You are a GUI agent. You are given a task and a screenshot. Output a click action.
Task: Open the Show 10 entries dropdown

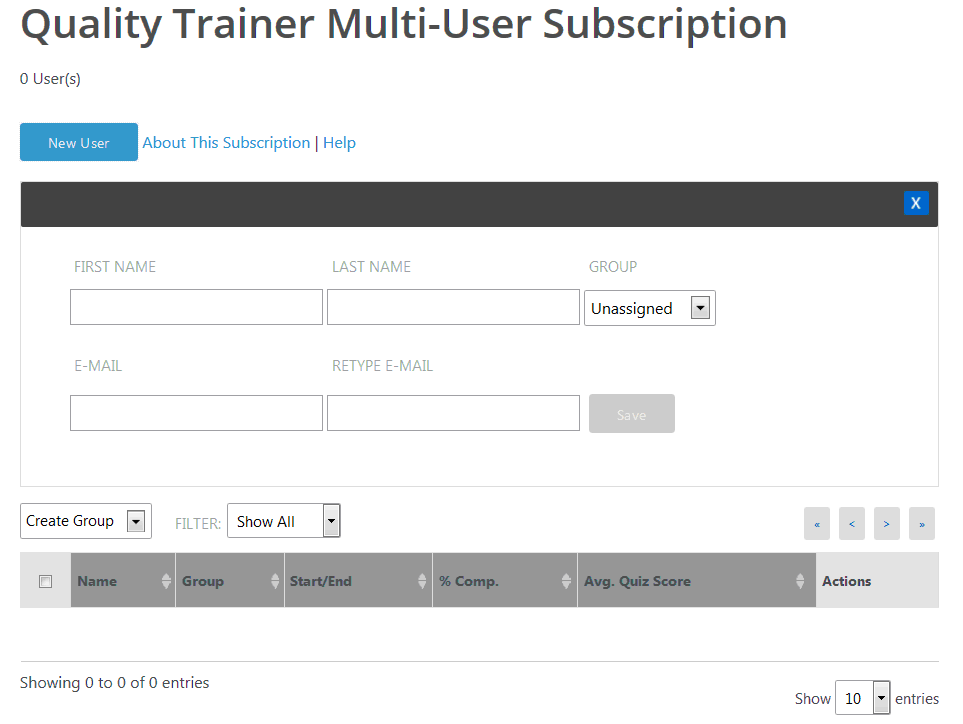(862, 698)
